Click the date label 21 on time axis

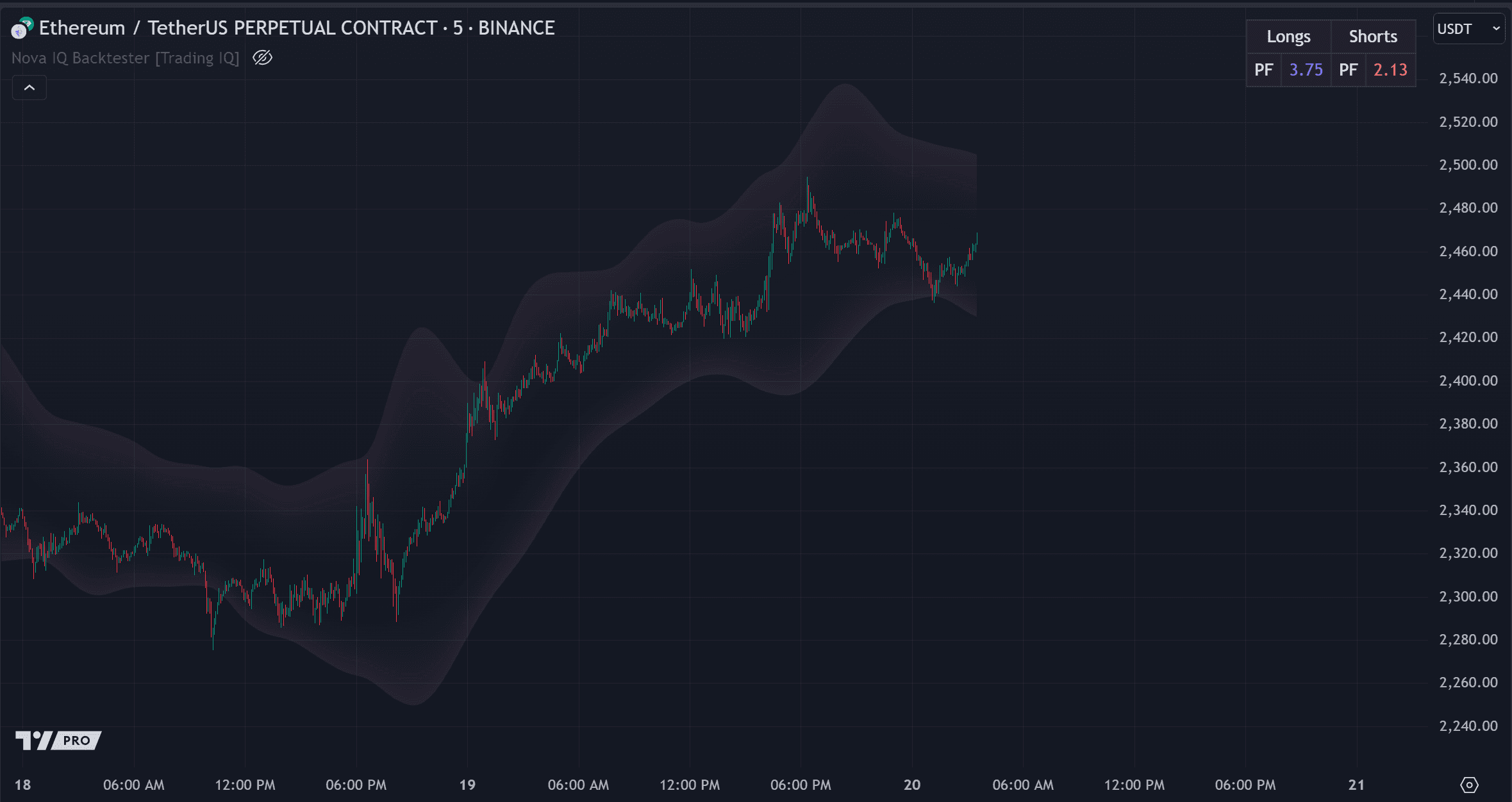click(1356, 785)
